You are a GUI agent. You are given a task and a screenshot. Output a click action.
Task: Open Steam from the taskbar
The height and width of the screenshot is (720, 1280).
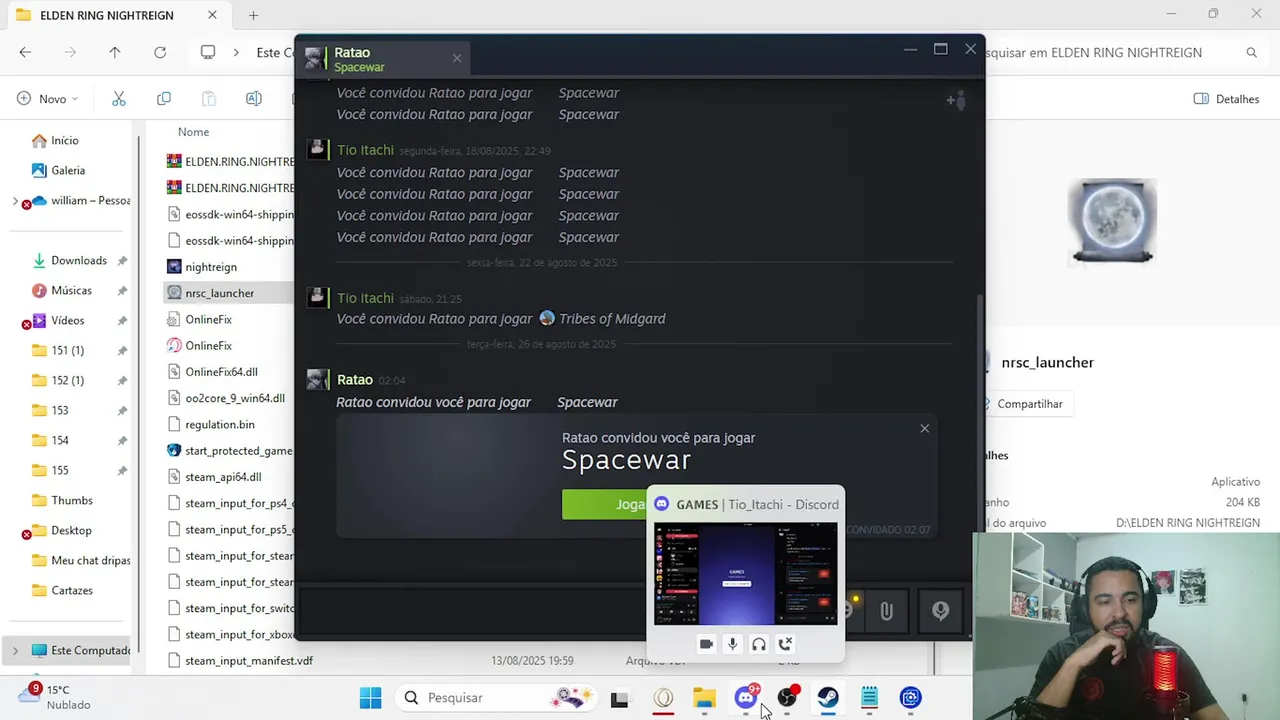(x=828, y=698)
